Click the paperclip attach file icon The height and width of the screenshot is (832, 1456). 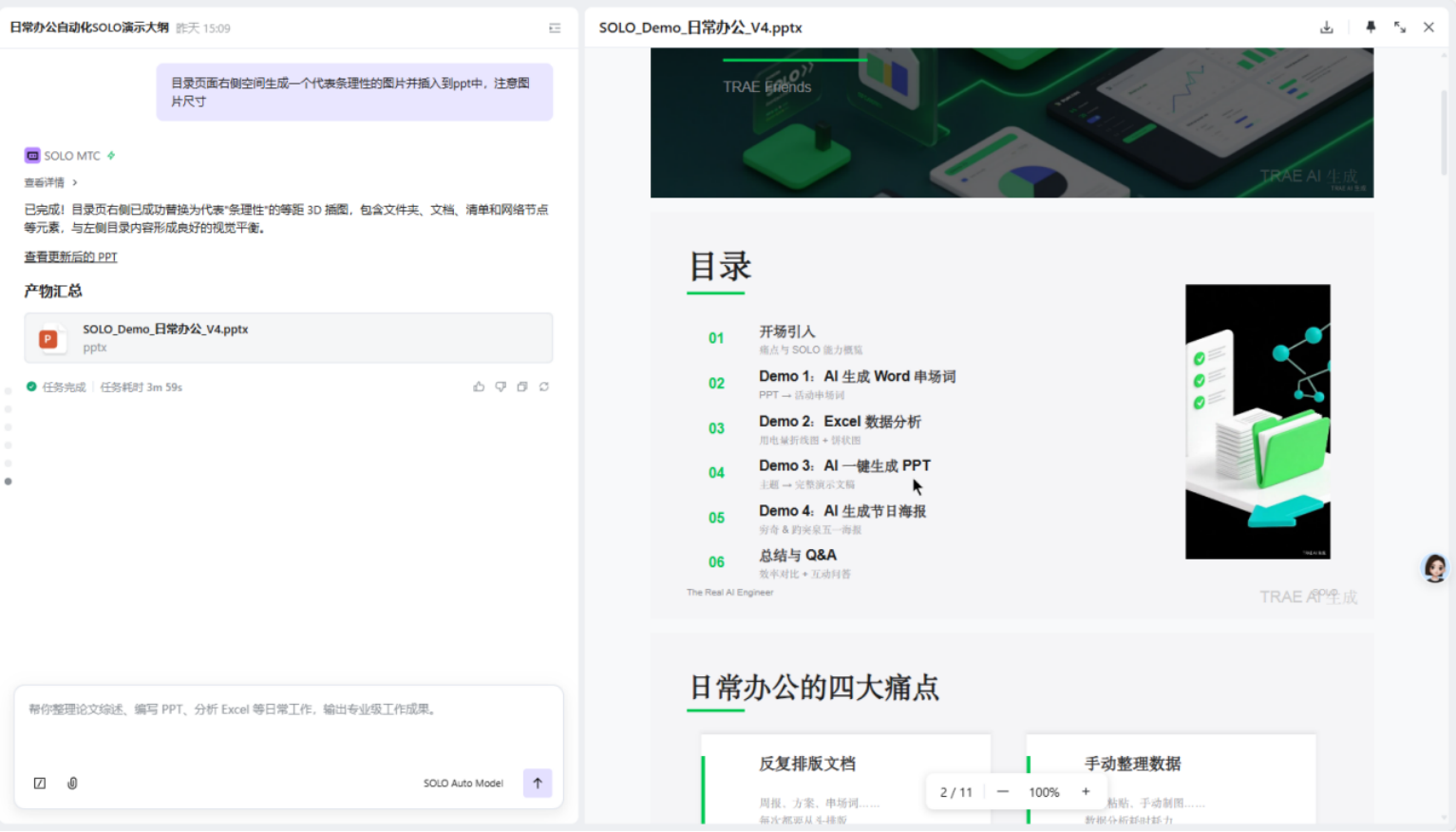tap(72, 783)
